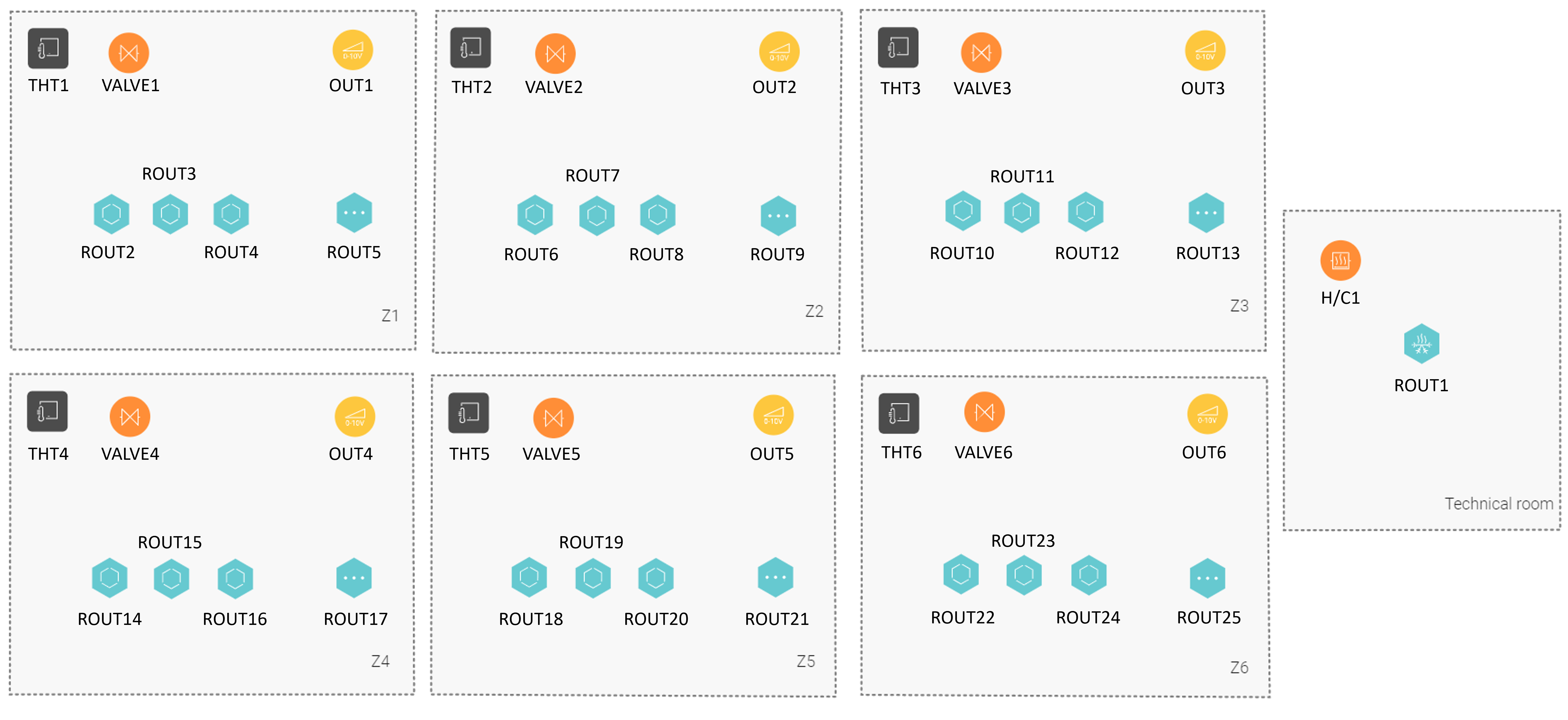Select the Z2 zone label

tap(814, 311)
